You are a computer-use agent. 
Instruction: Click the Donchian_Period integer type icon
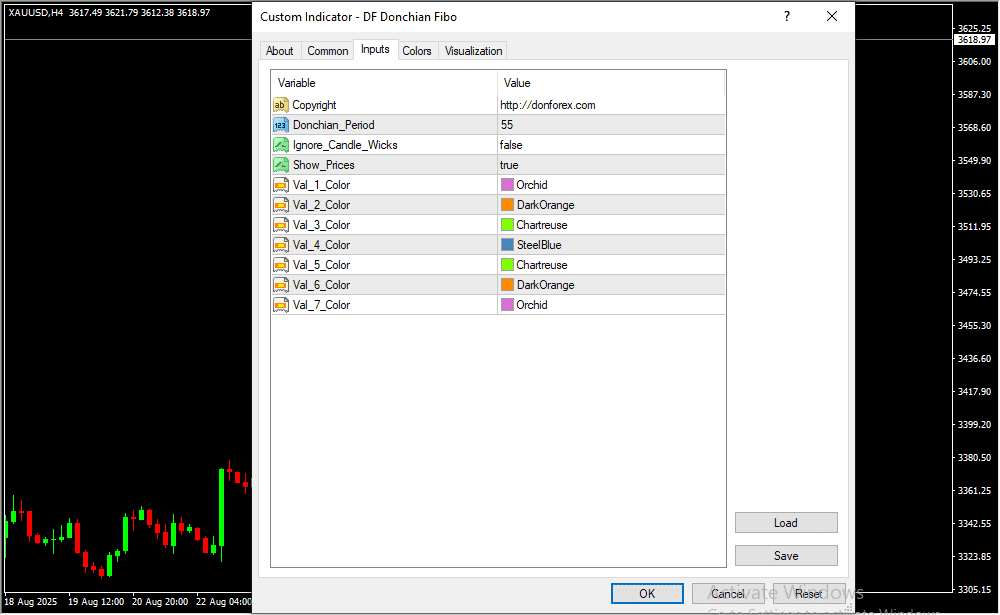click(281, 125)
